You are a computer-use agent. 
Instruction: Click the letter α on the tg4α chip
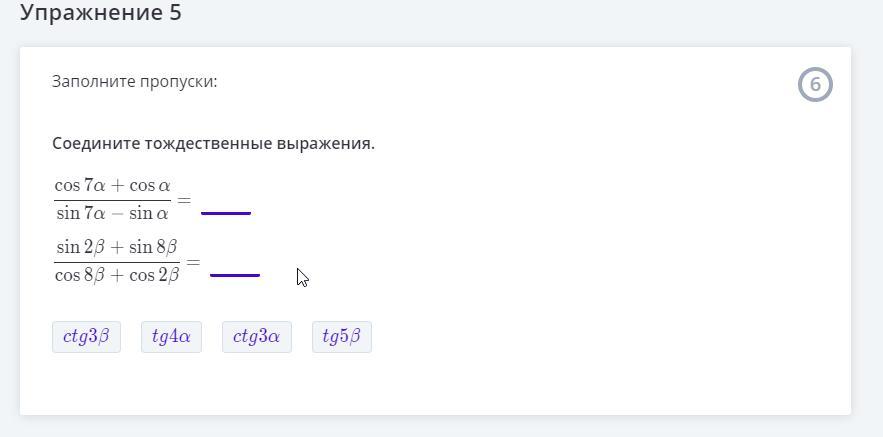pyautogui.click(x=186, y=337)
